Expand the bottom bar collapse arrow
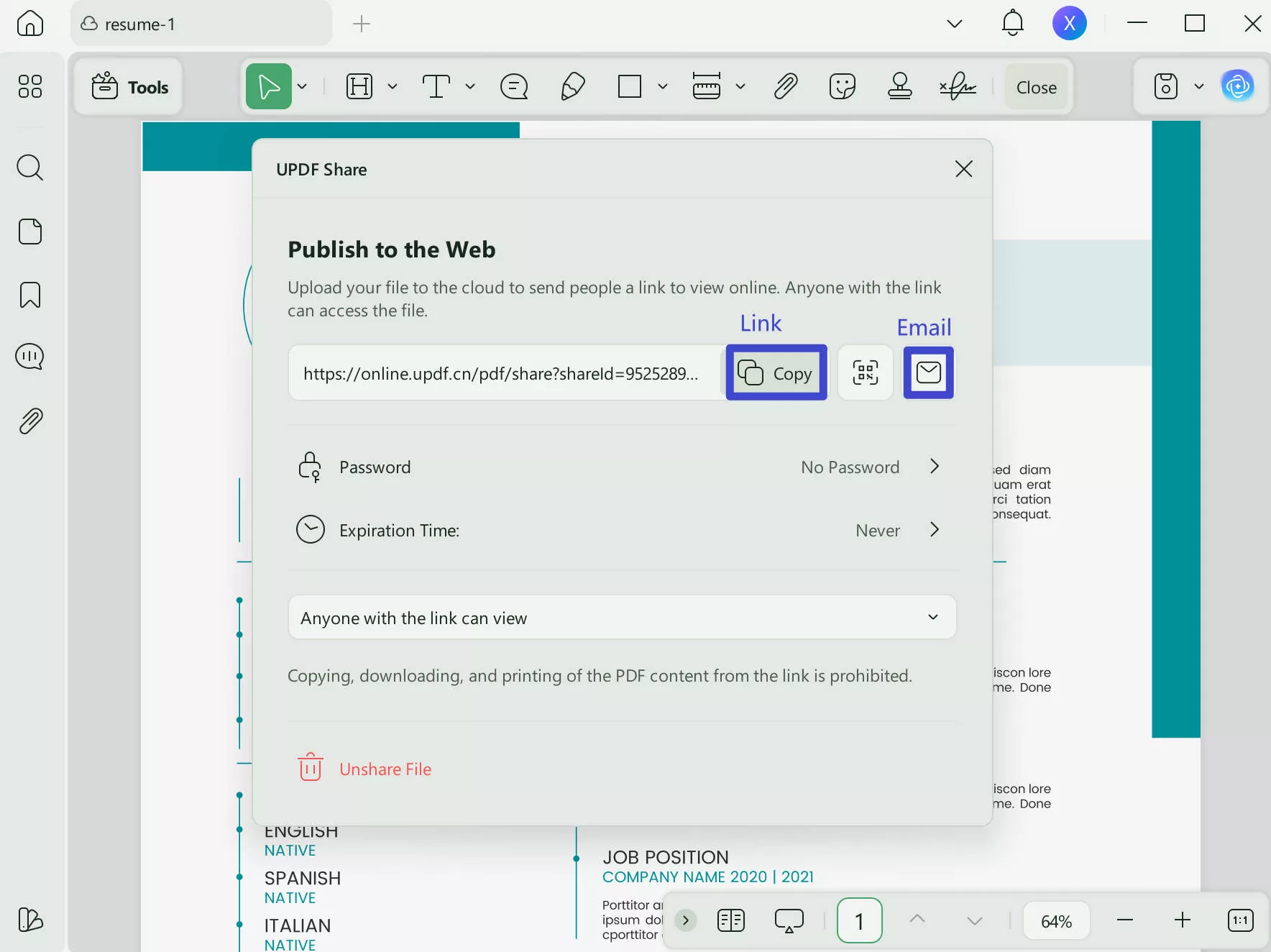Viewport: 1271px width, 952px height. click(686, 920)
